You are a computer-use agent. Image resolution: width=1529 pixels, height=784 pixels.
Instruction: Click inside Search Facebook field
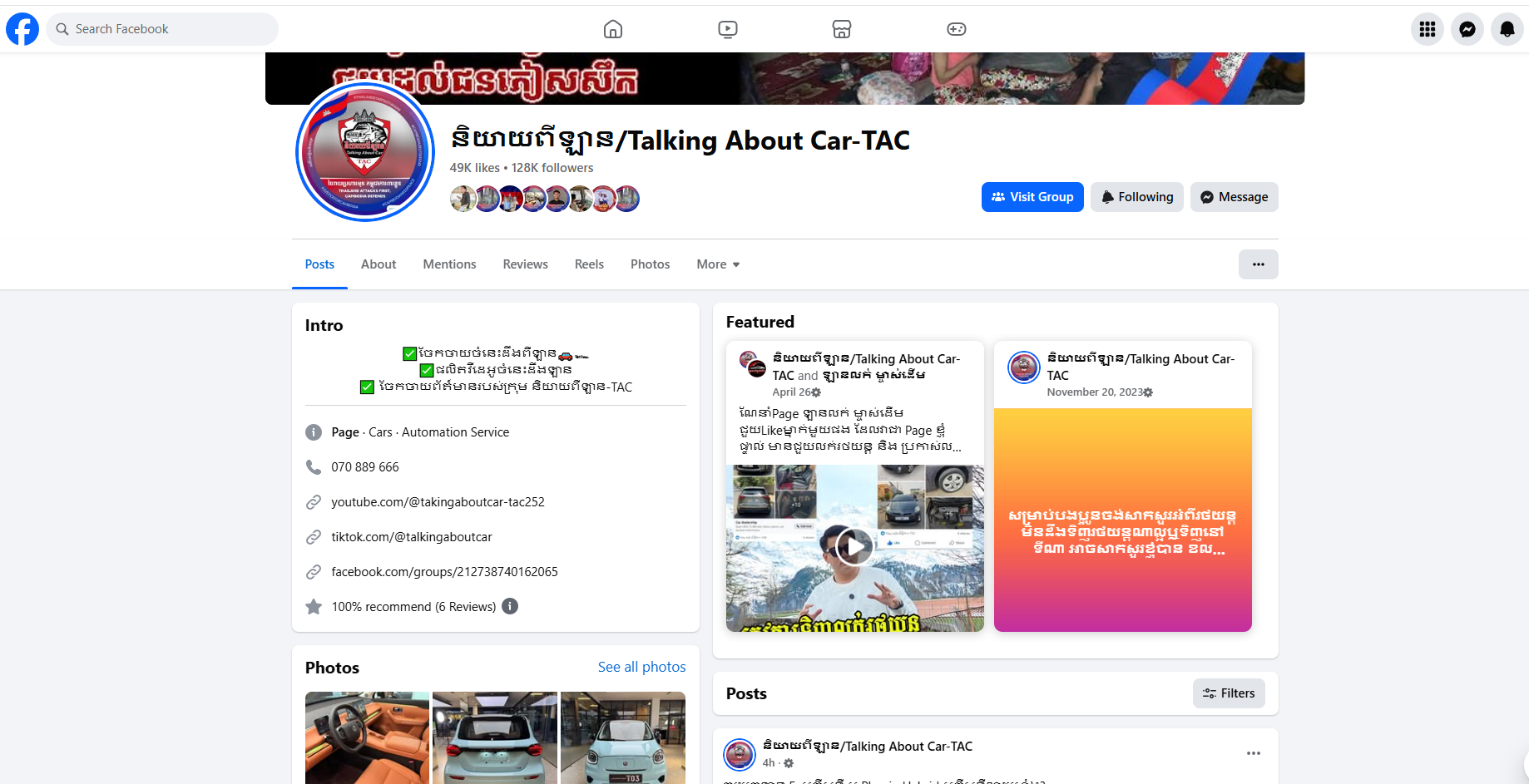tap(162, 29)
